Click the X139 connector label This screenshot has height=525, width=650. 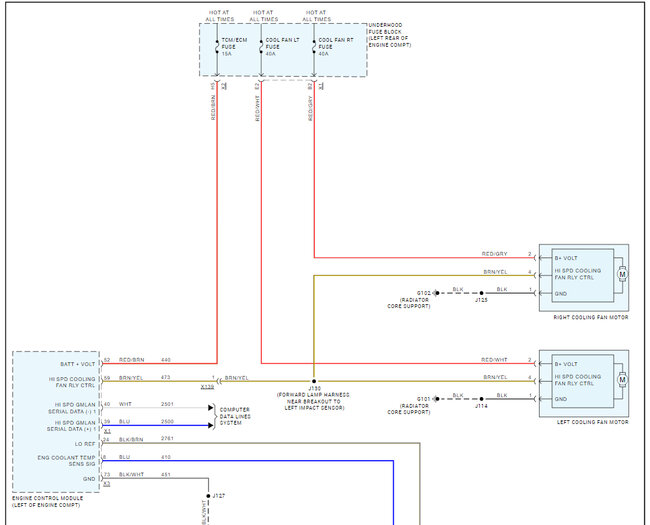click(x=207, y=386)
